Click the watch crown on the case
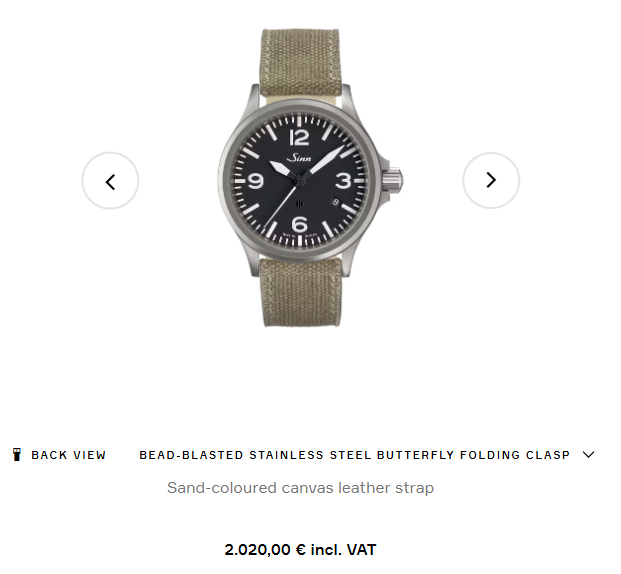 (x=392, y=180)
